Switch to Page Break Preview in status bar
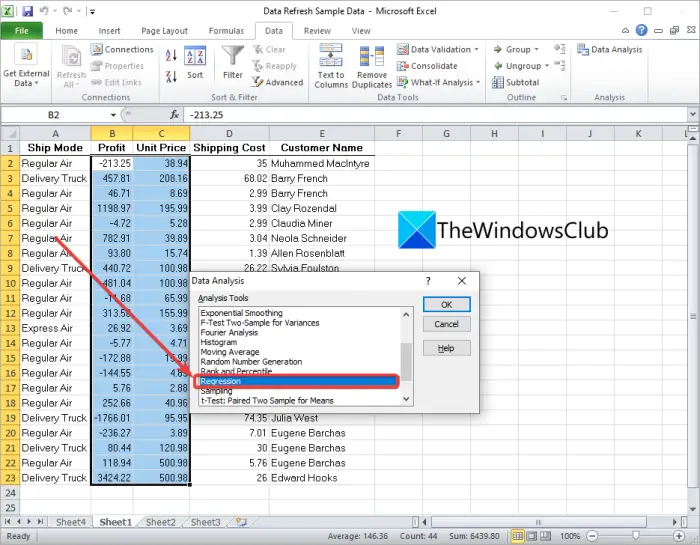The height and width of the screenshot is (545, 700). pyautogui.click(x=545, y=536)
